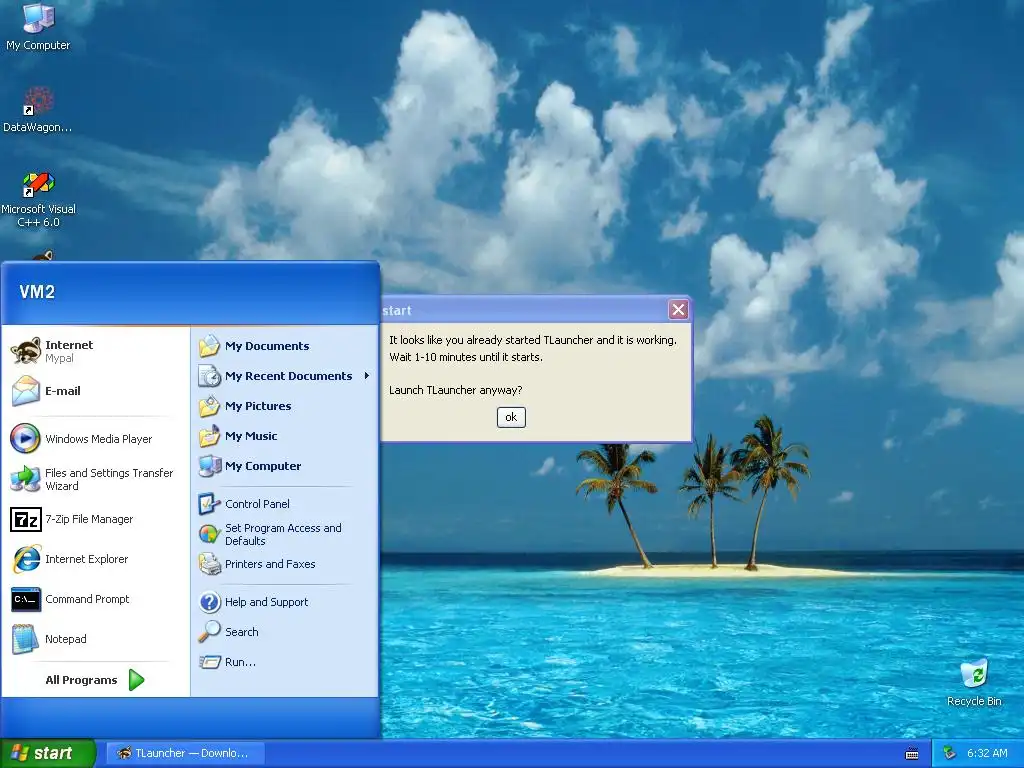Click My Music text label

tap(251, 436)
